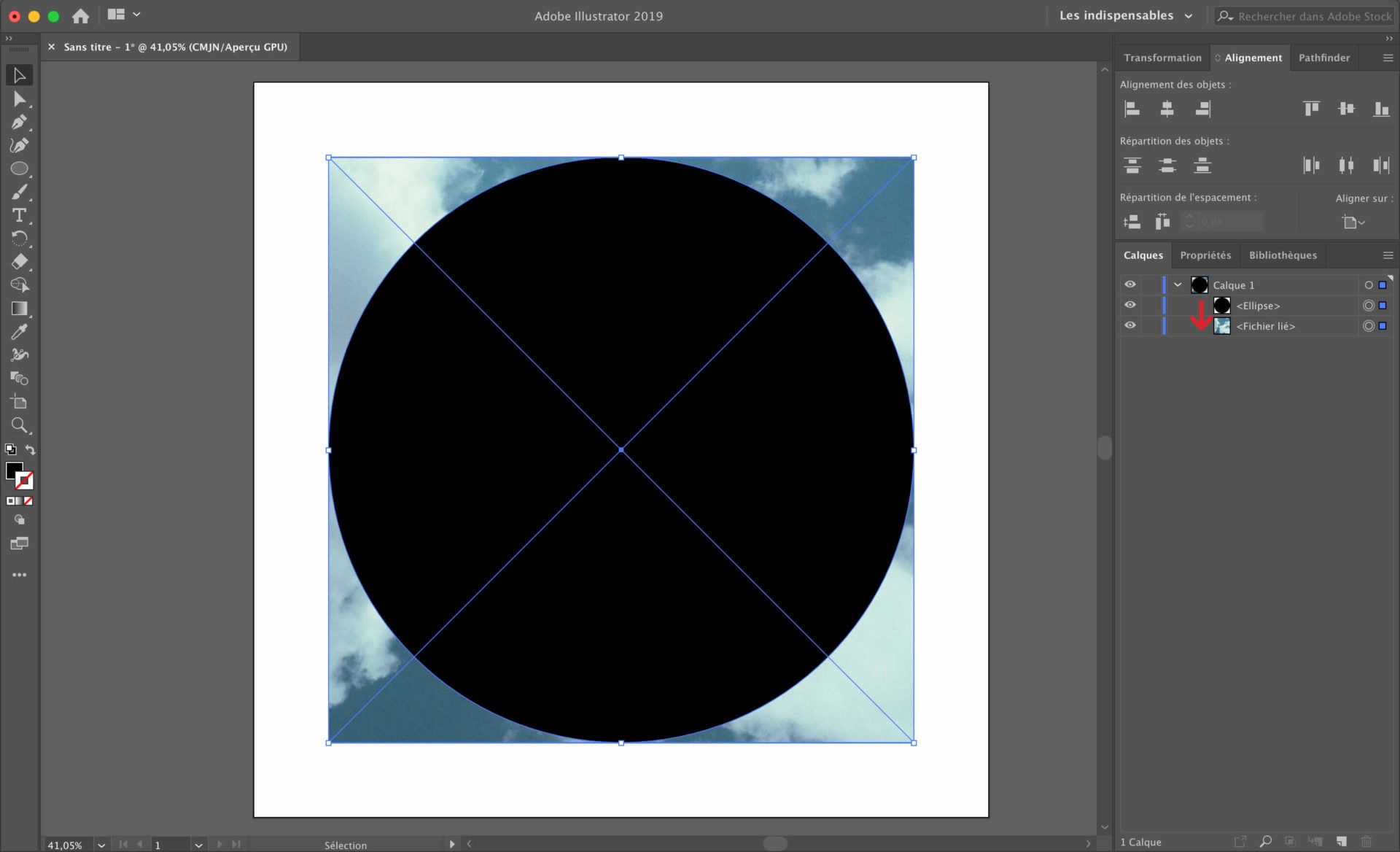The image size is (1400, 852).
Task: Open the zoom level dropdown
Action: point(101,845)
